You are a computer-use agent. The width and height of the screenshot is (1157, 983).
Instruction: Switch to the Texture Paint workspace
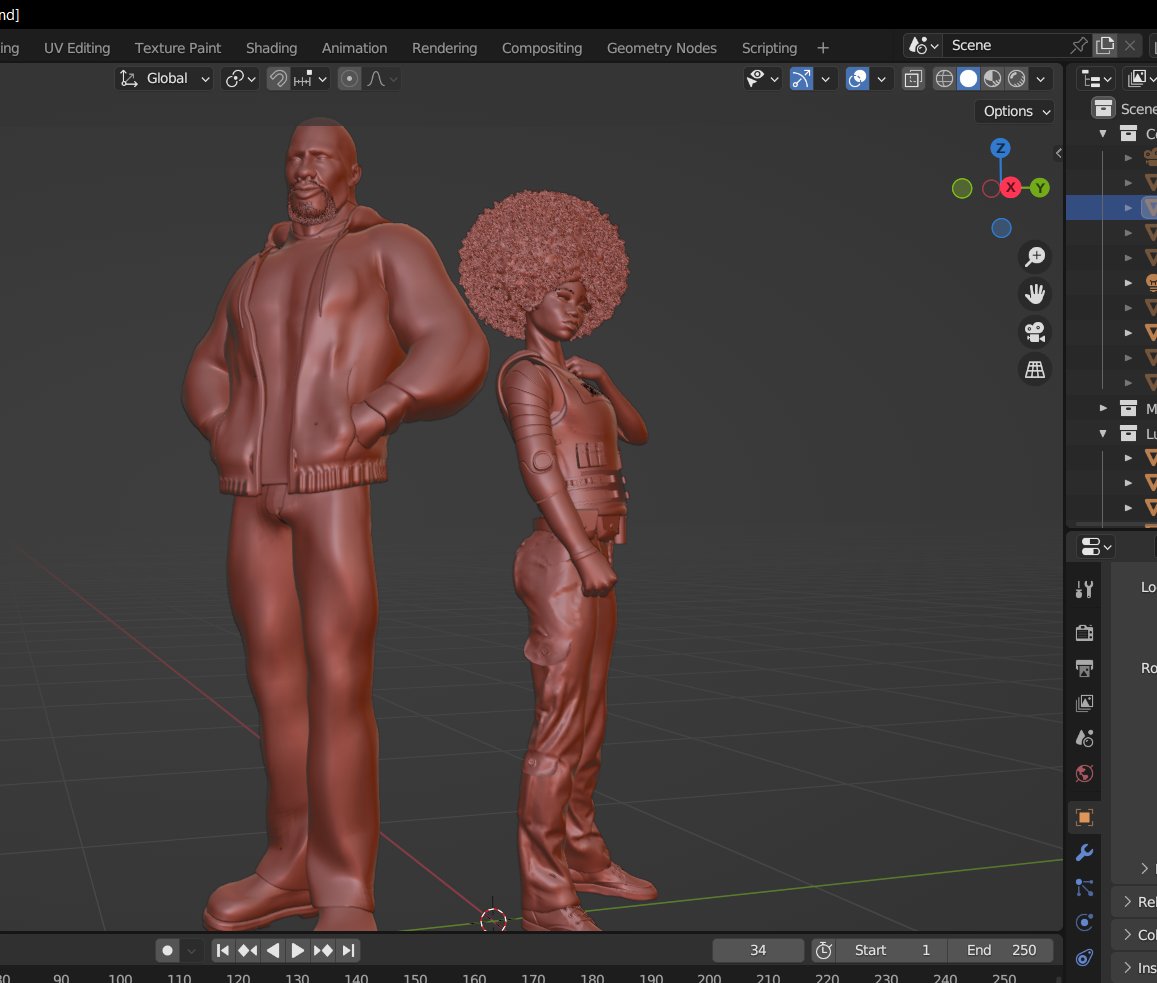click(x=178, y=48)
